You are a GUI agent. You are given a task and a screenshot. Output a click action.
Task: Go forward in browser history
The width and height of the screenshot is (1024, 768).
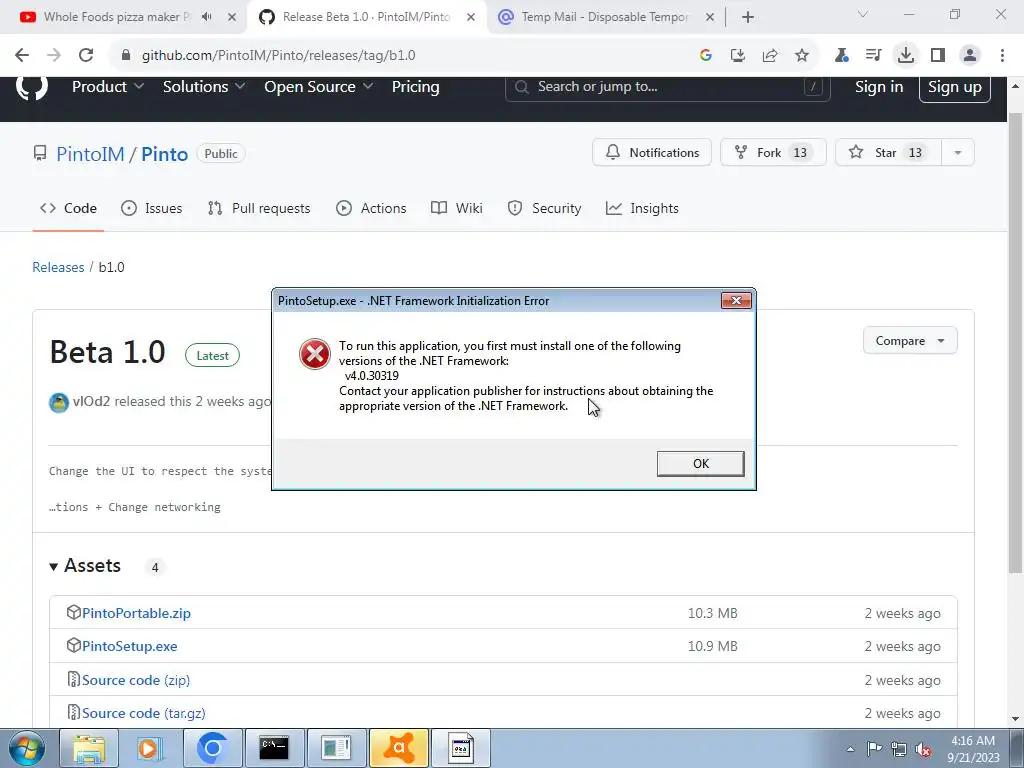tap(54, 56)
